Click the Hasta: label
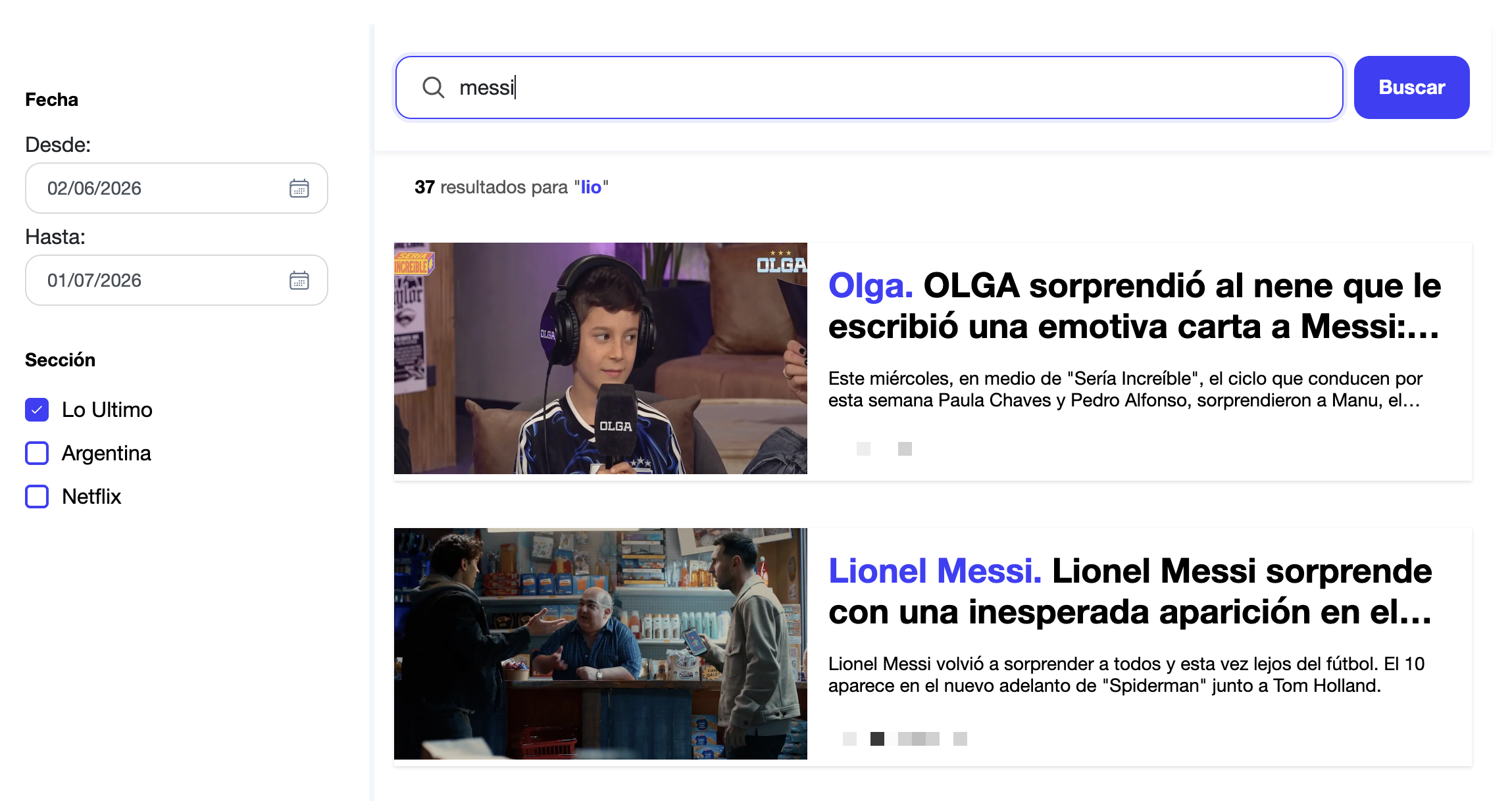The image size is (1512, 801). tap(55, 237)
